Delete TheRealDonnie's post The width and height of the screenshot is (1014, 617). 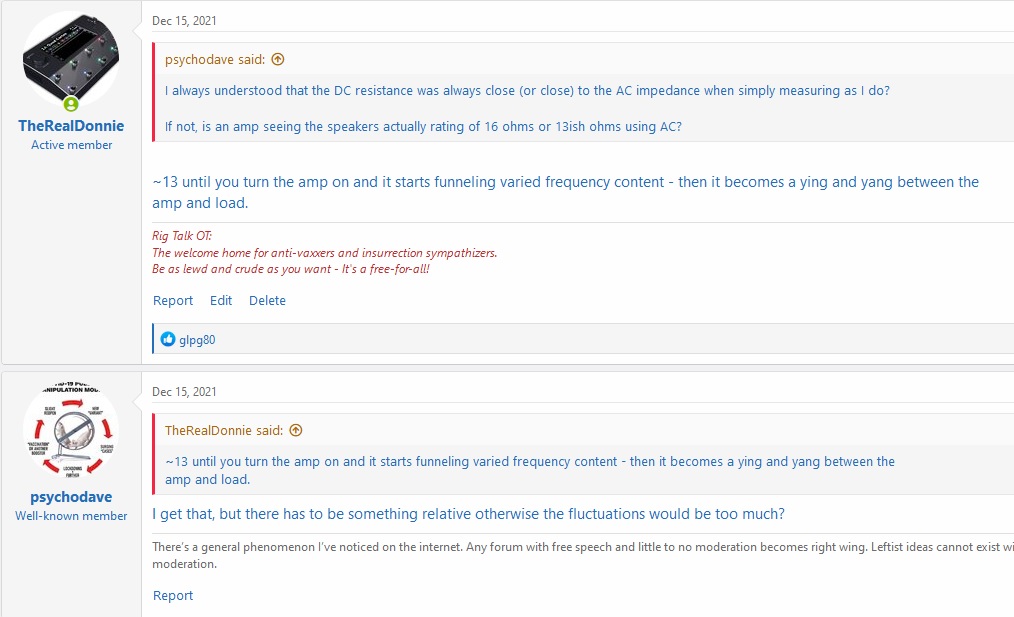pyautogui.click(x=267, y=300)
